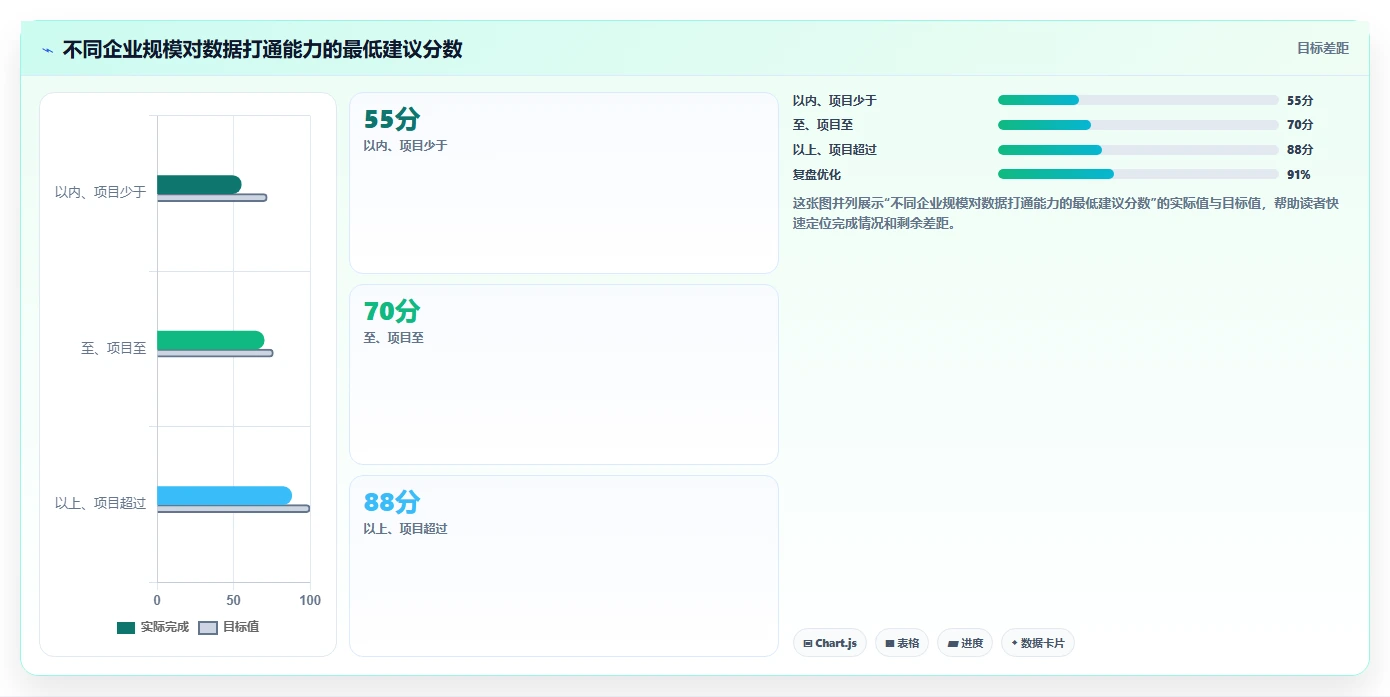
Task: Click the 以上、项目超过 axis label in chart
Action: click(x=100, y=503)
